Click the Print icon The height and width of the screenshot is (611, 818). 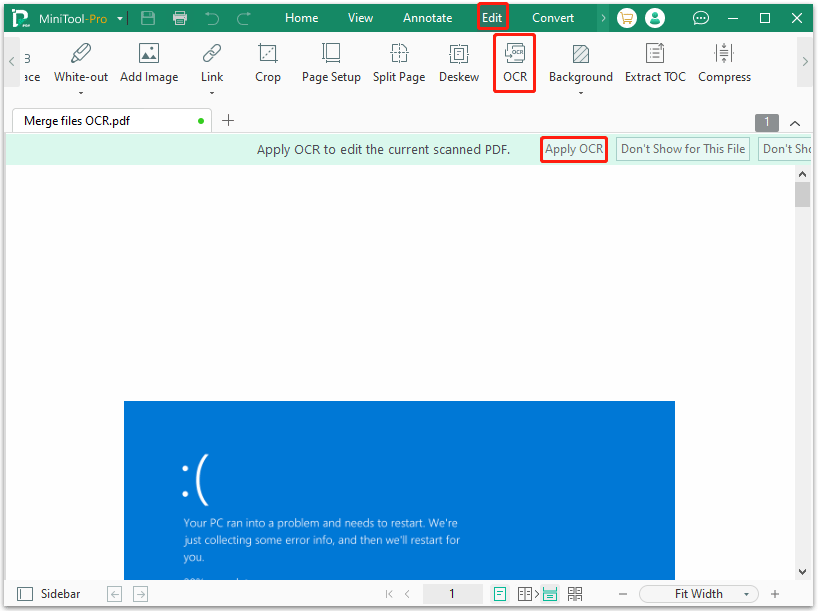click(x=180, y=18)
